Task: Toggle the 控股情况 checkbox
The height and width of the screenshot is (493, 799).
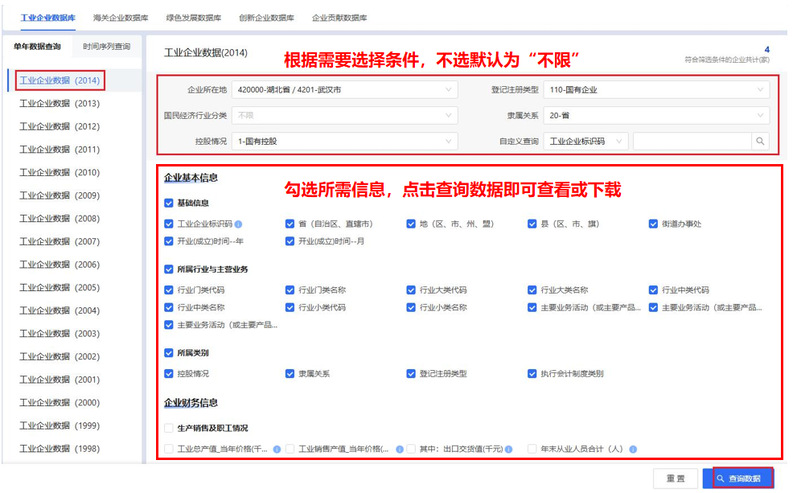Action: click(169, 373)
